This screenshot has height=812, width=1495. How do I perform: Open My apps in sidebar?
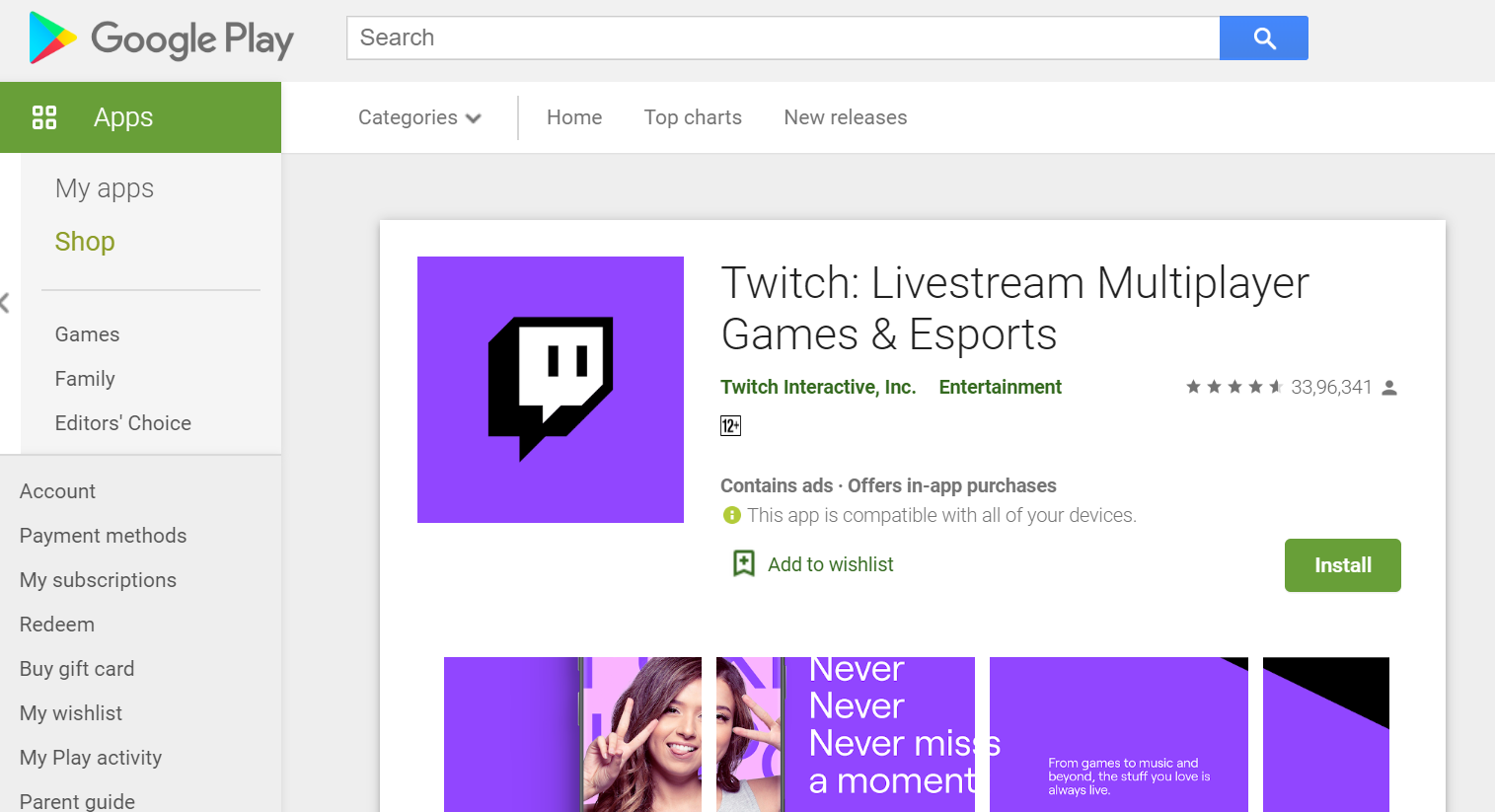click(x=105, y=188)
